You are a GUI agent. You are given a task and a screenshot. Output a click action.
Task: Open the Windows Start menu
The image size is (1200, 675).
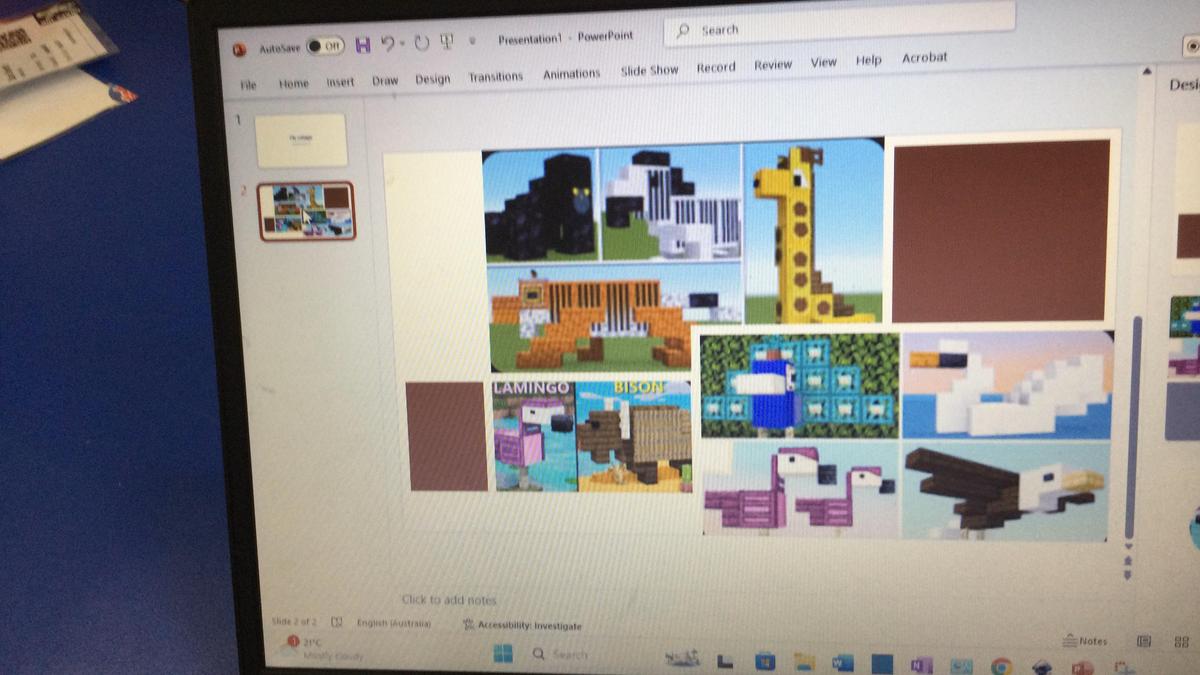coord(503,653)
